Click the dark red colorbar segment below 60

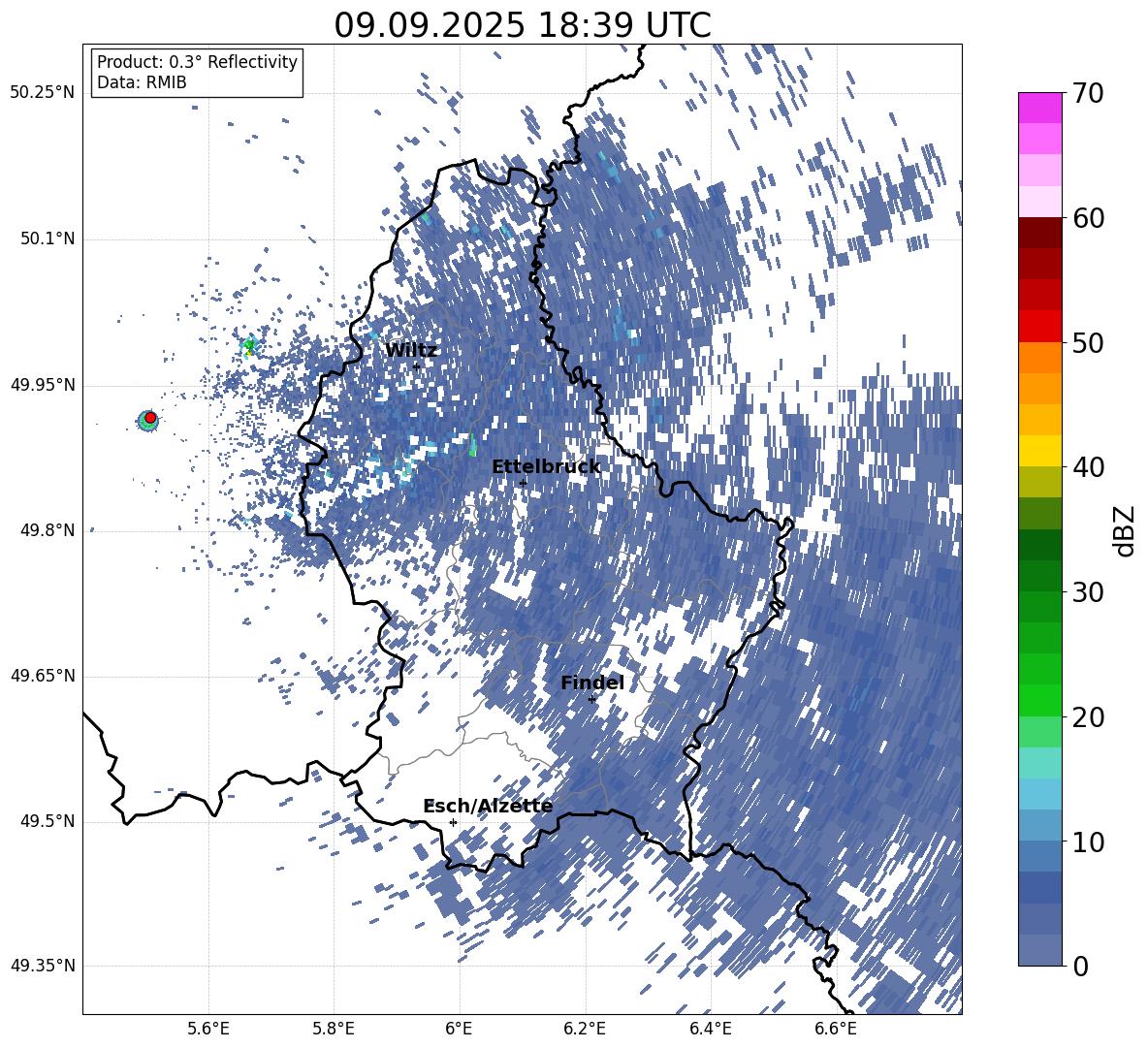pyautogui.click(x=1040, y=233)
